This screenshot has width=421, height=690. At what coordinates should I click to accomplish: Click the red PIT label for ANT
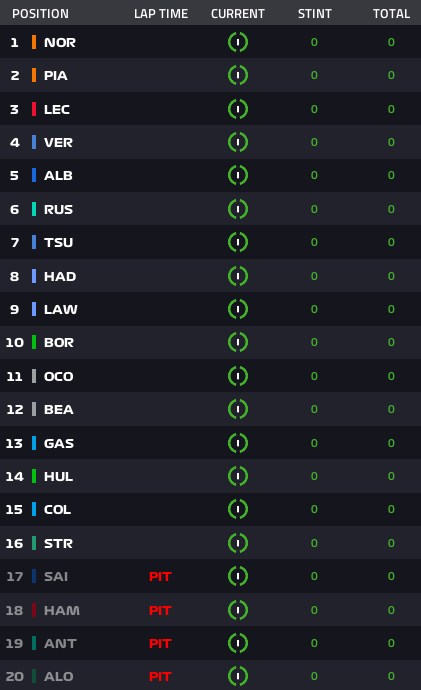pos(160,643)
